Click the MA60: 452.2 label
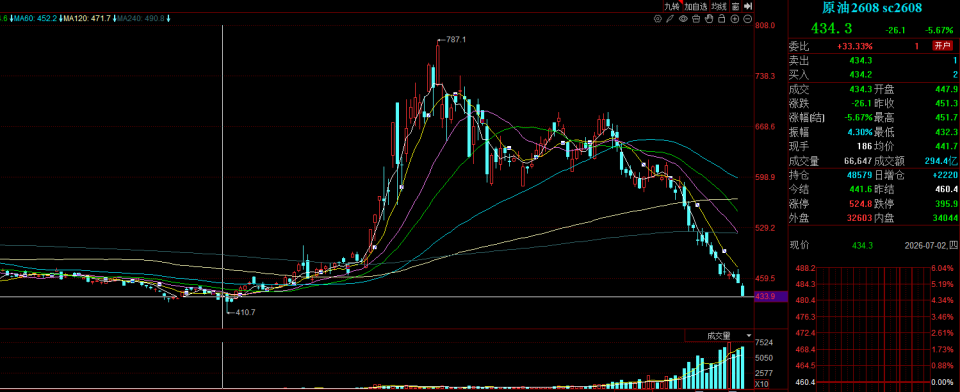The height and width of the screenshot is (392, 960). click(x=36, y=18)
